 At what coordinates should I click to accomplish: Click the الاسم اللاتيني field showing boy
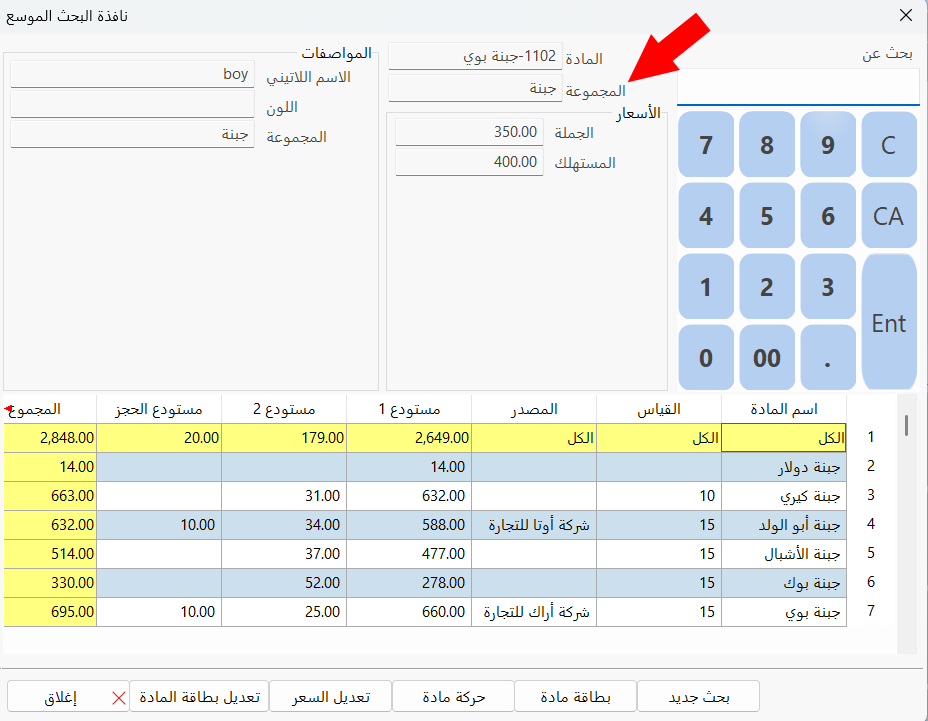(130, 75)
